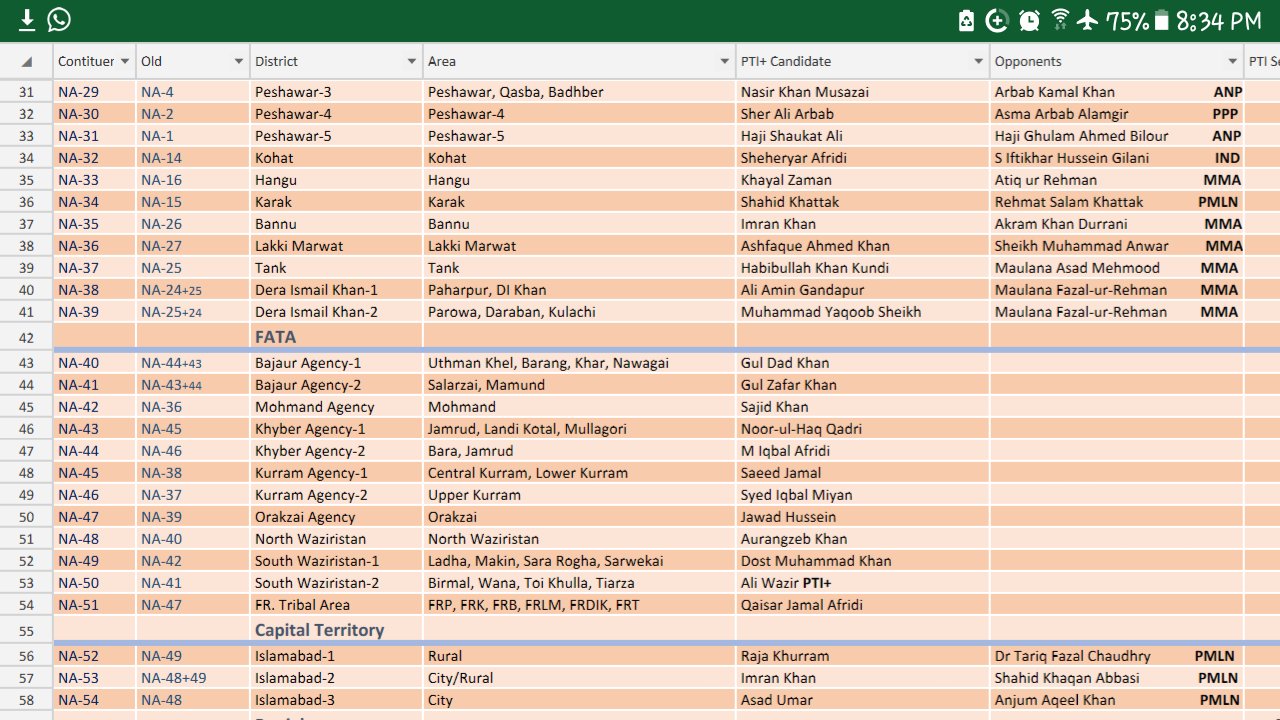Viewport: 1280px width, 720px height.
Task: Open the WhatsApp notification icon
Action: (59, 20)
